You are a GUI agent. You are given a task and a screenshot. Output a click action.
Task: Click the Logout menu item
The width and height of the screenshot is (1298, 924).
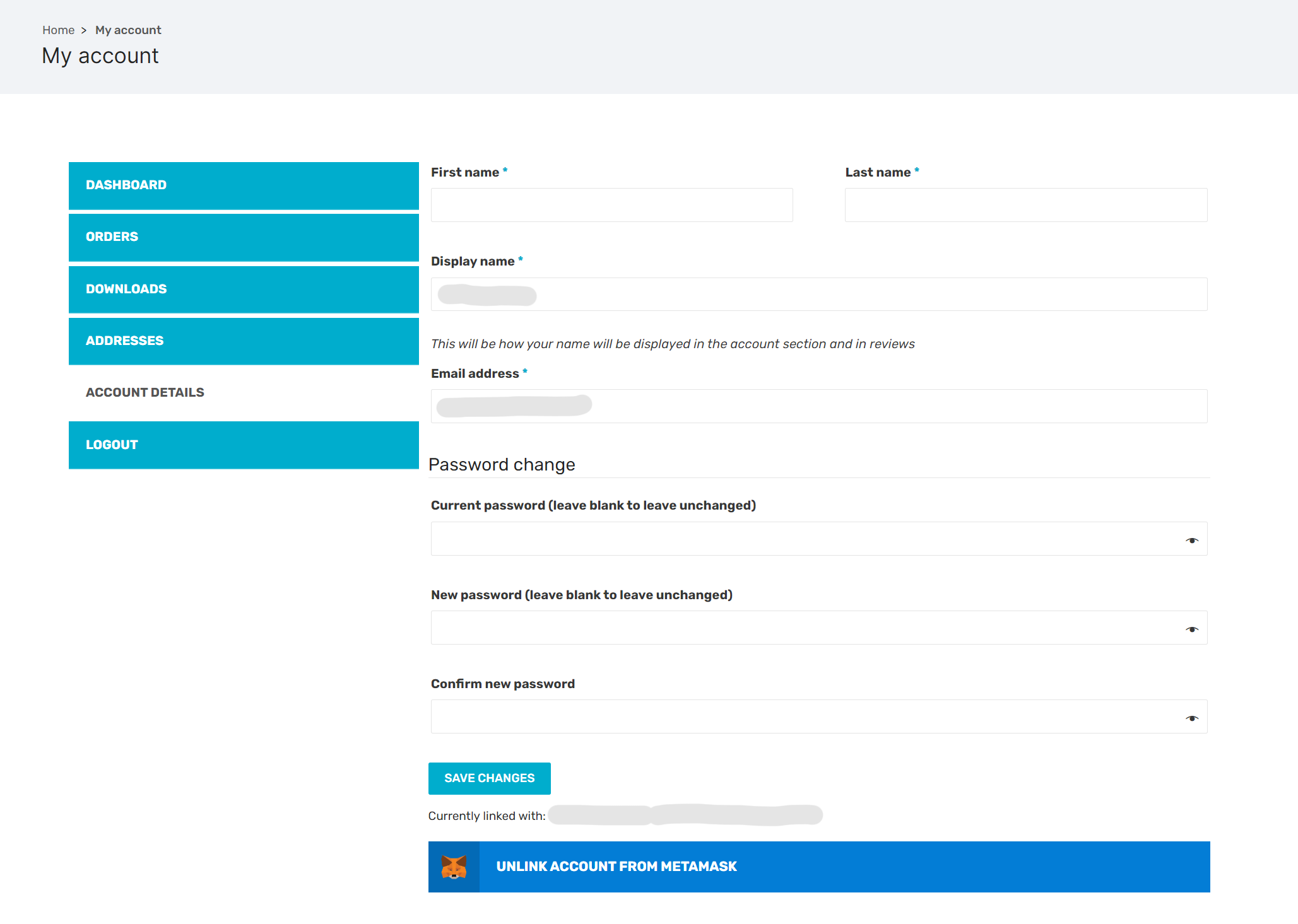pyautogui.click(x=244, y=445)
